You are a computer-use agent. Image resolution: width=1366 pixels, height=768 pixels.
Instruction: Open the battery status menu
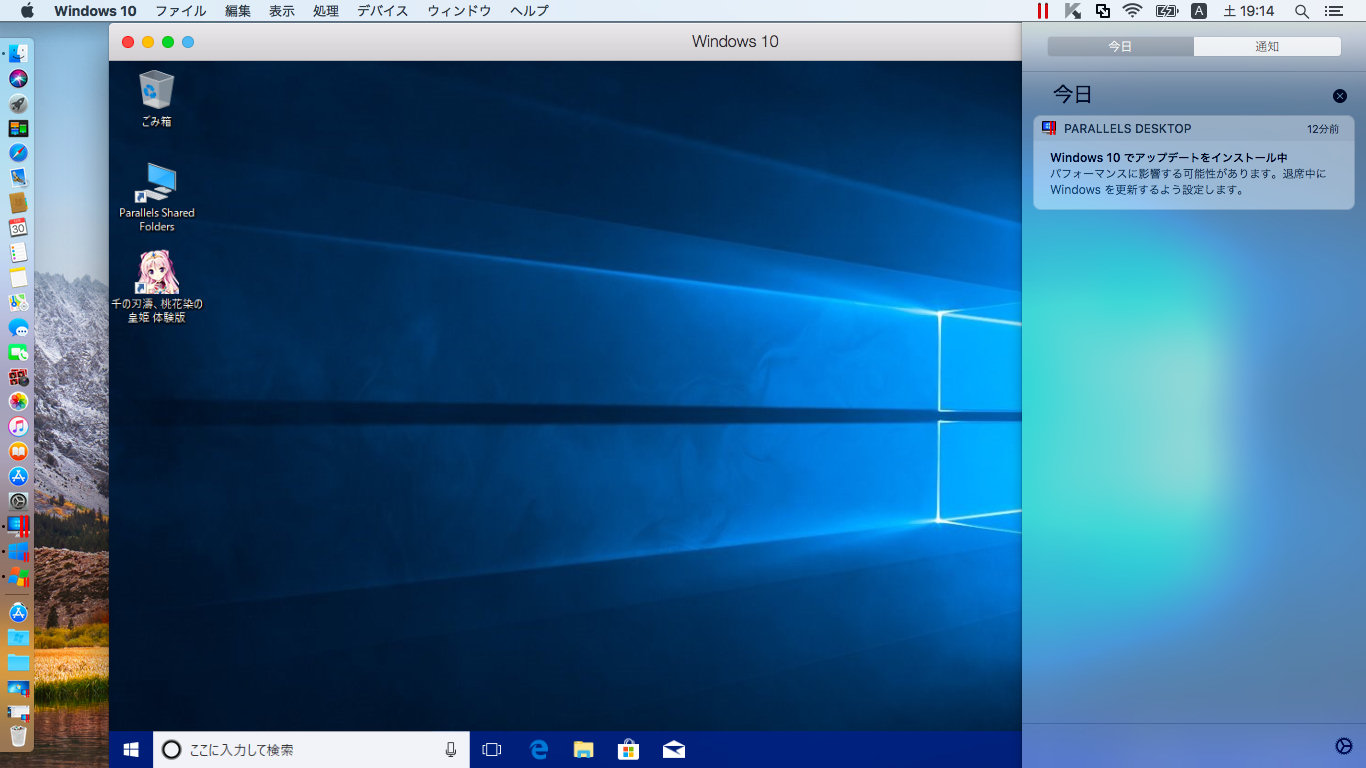pyautogui.click(x=1167, y=11)
